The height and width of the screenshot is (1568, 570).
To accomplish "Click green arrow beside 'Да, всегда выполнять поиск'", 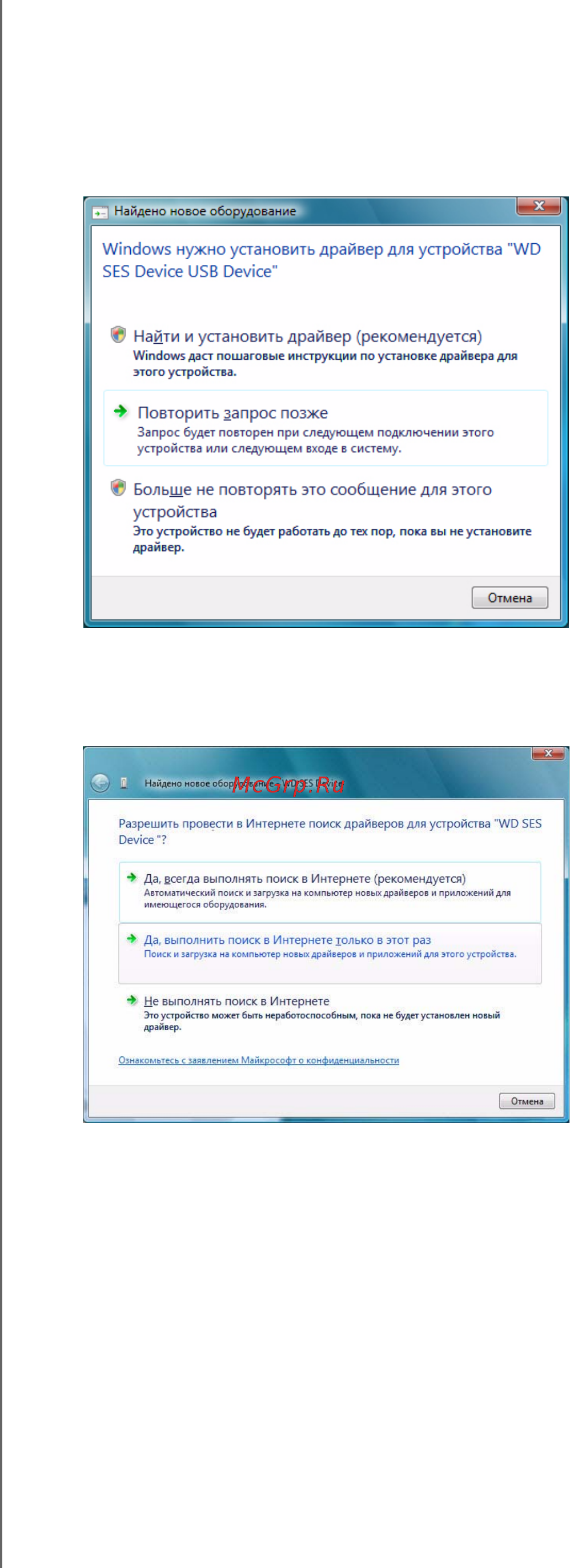I will [x=131, y=877].
